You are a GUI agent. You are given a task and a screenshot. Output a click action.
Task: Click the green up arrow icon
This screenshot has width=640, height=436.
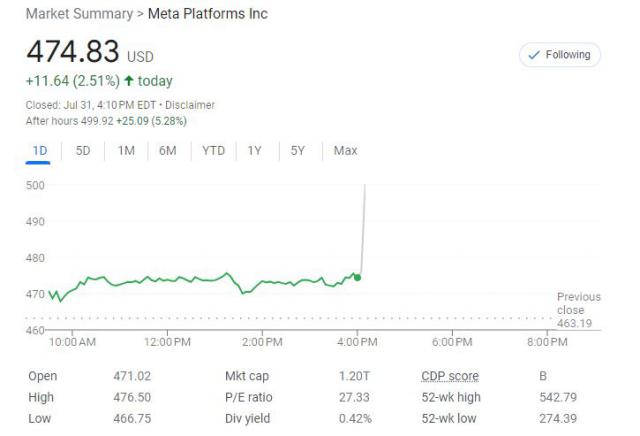[129, 80]
